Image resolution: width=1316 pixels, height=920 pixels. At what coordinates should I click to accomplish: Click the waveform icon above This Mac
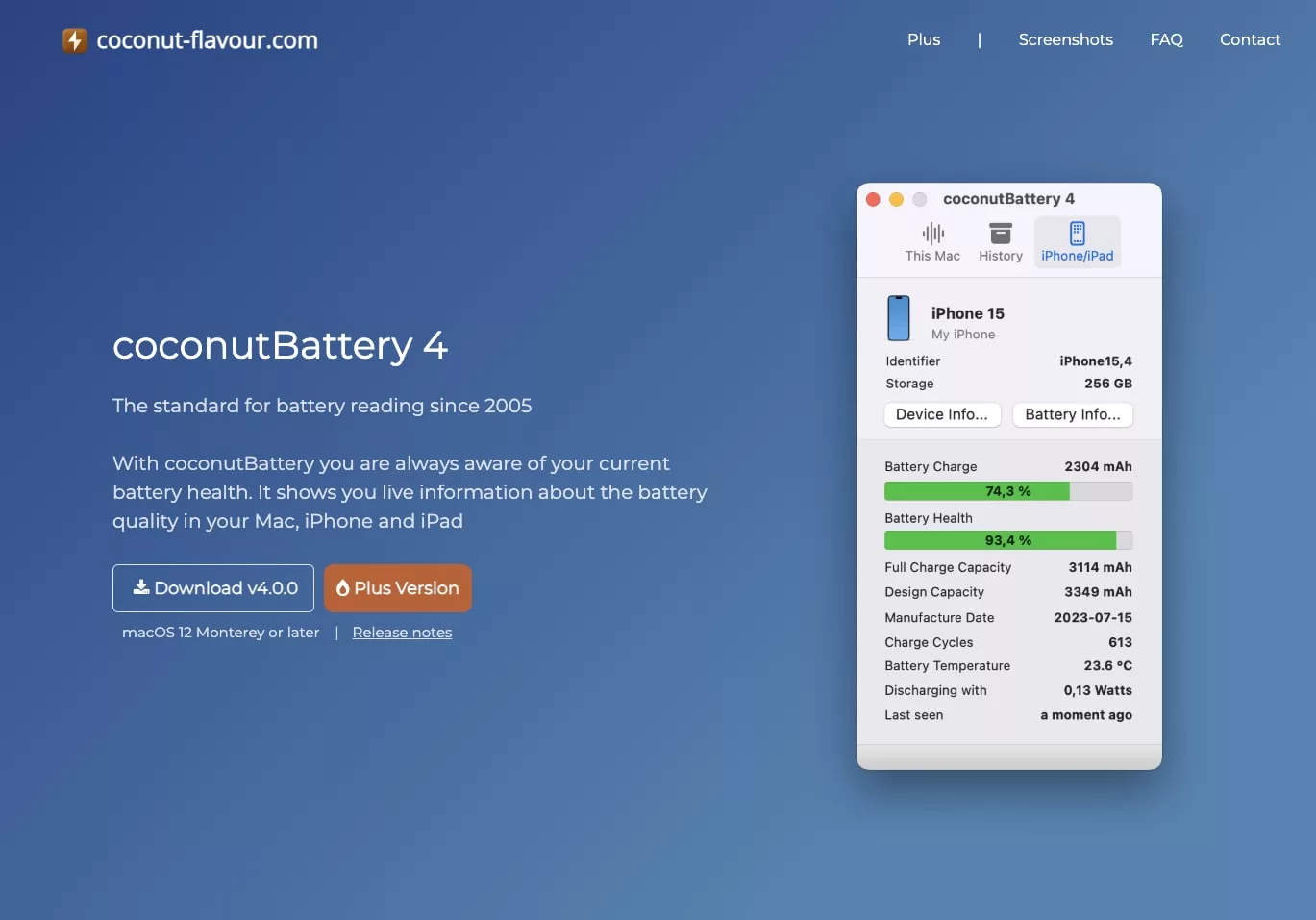(933, 234)
